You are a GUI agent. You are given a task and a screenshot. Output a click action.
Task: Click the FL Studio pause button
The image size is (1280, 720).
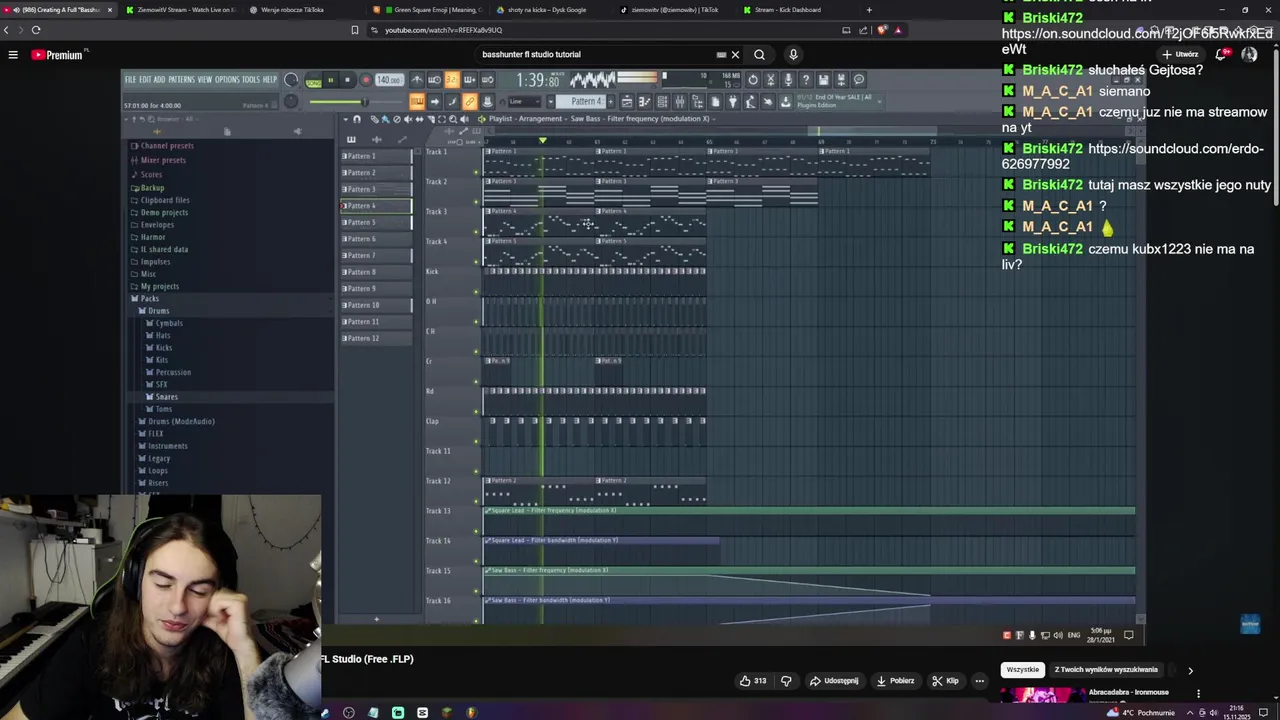tap(331, 80)
